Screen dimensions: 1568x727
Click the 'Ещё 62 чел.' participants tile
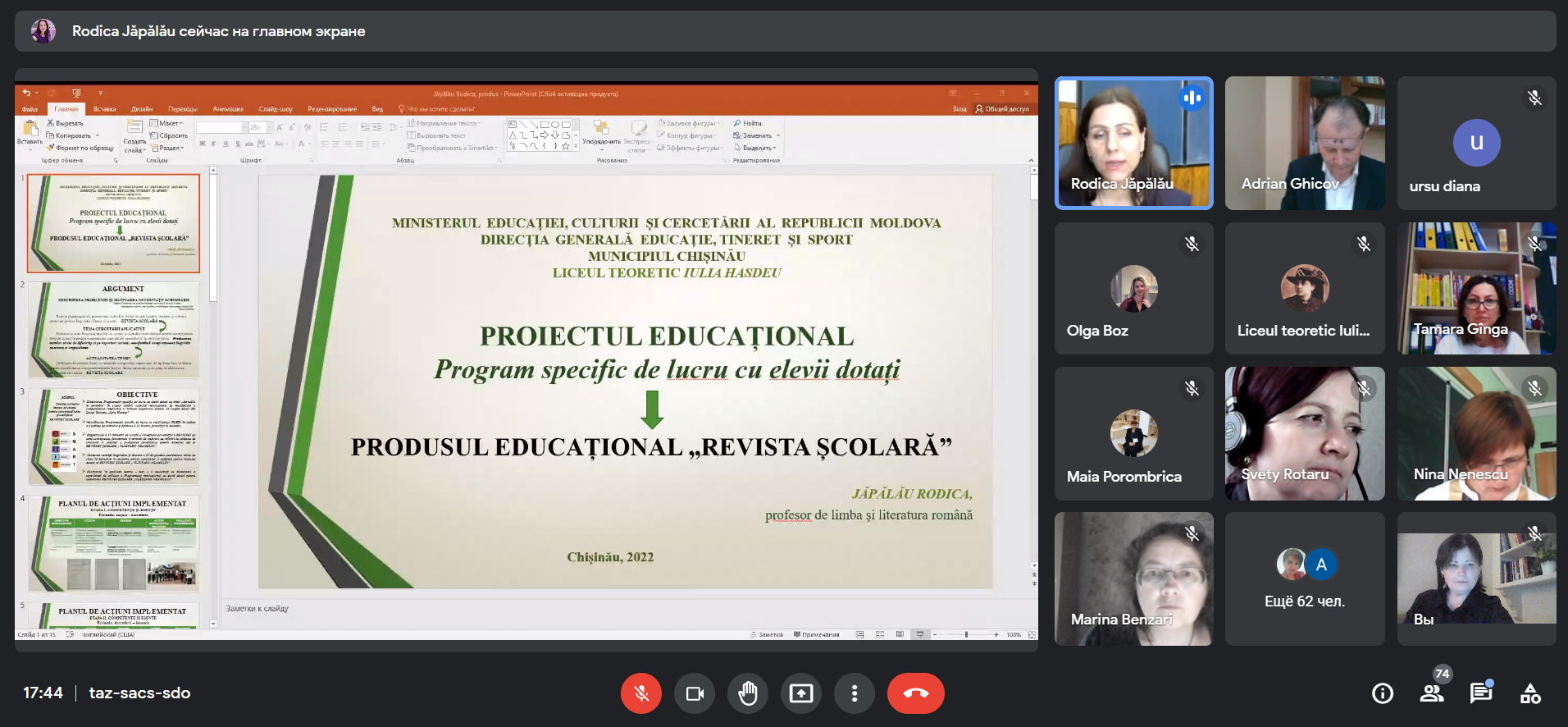pyautogui.click(x=1305, y=579)
